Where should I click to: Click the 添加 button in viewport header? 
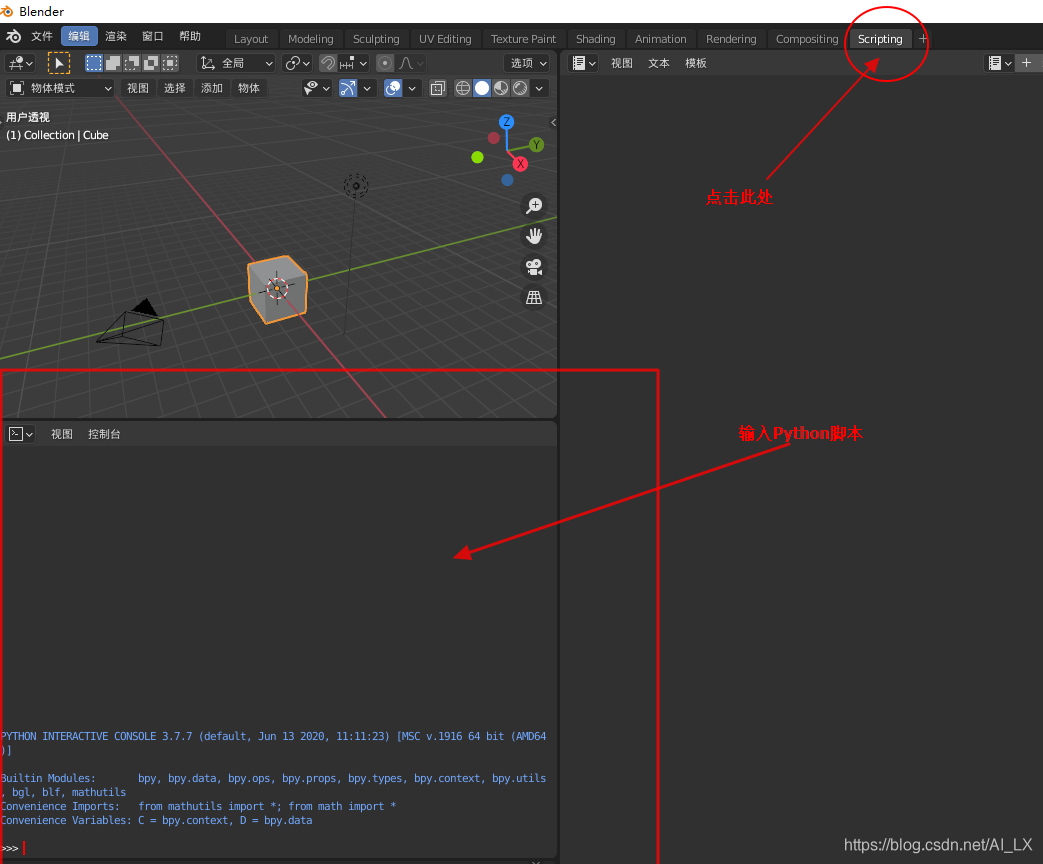pos(211,88)
